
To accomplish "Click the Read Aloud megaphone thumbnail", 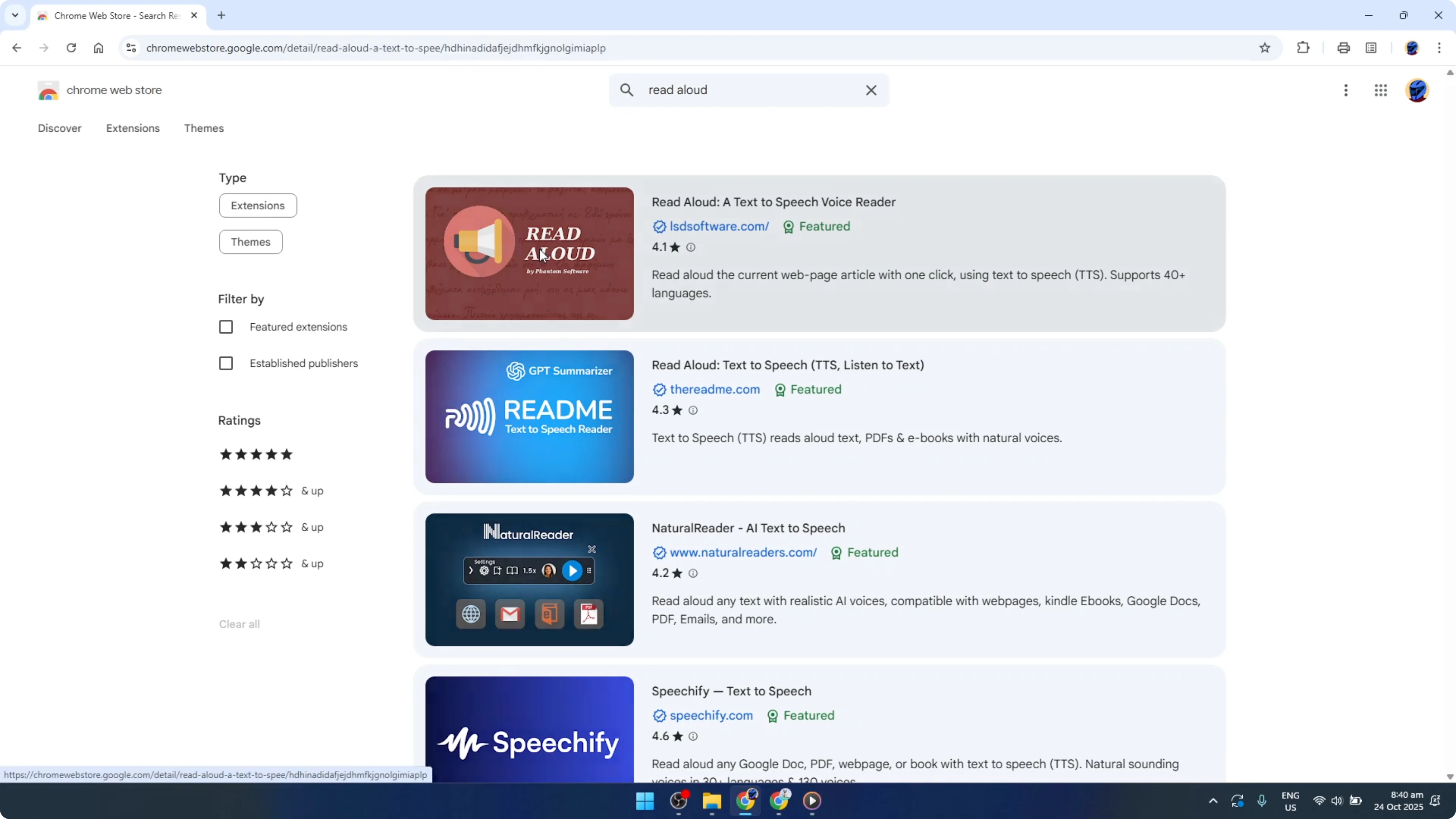I will click(x=530, y=254).
